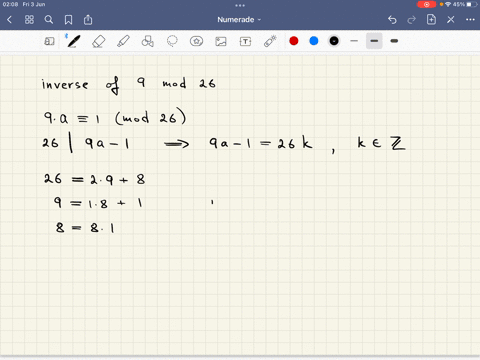Open the page thumbnails grid view
The image size is (480, 360).
tap(29, 20)
